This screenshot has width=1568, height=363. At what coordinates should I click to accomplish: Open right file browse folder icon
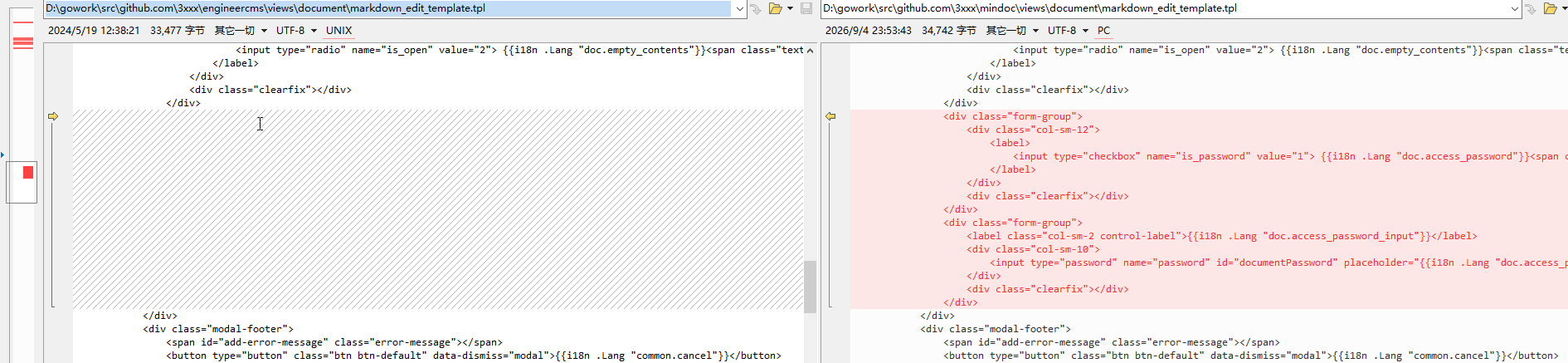pos(1551,8)
